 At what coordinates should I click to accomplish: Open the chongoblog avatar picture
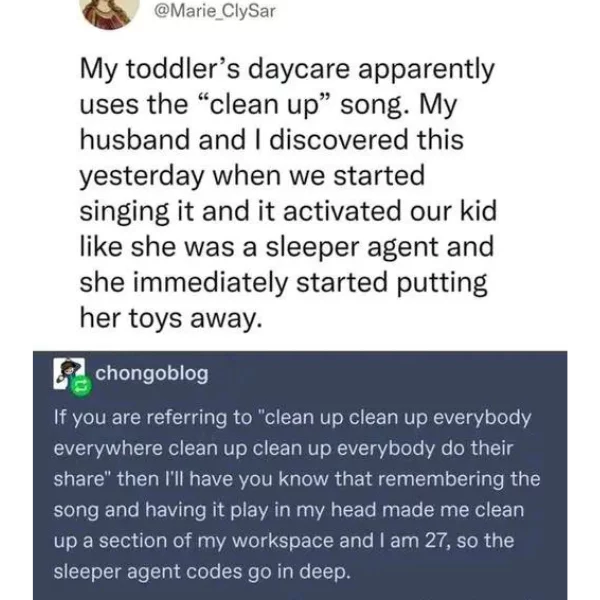click(69, 374)
